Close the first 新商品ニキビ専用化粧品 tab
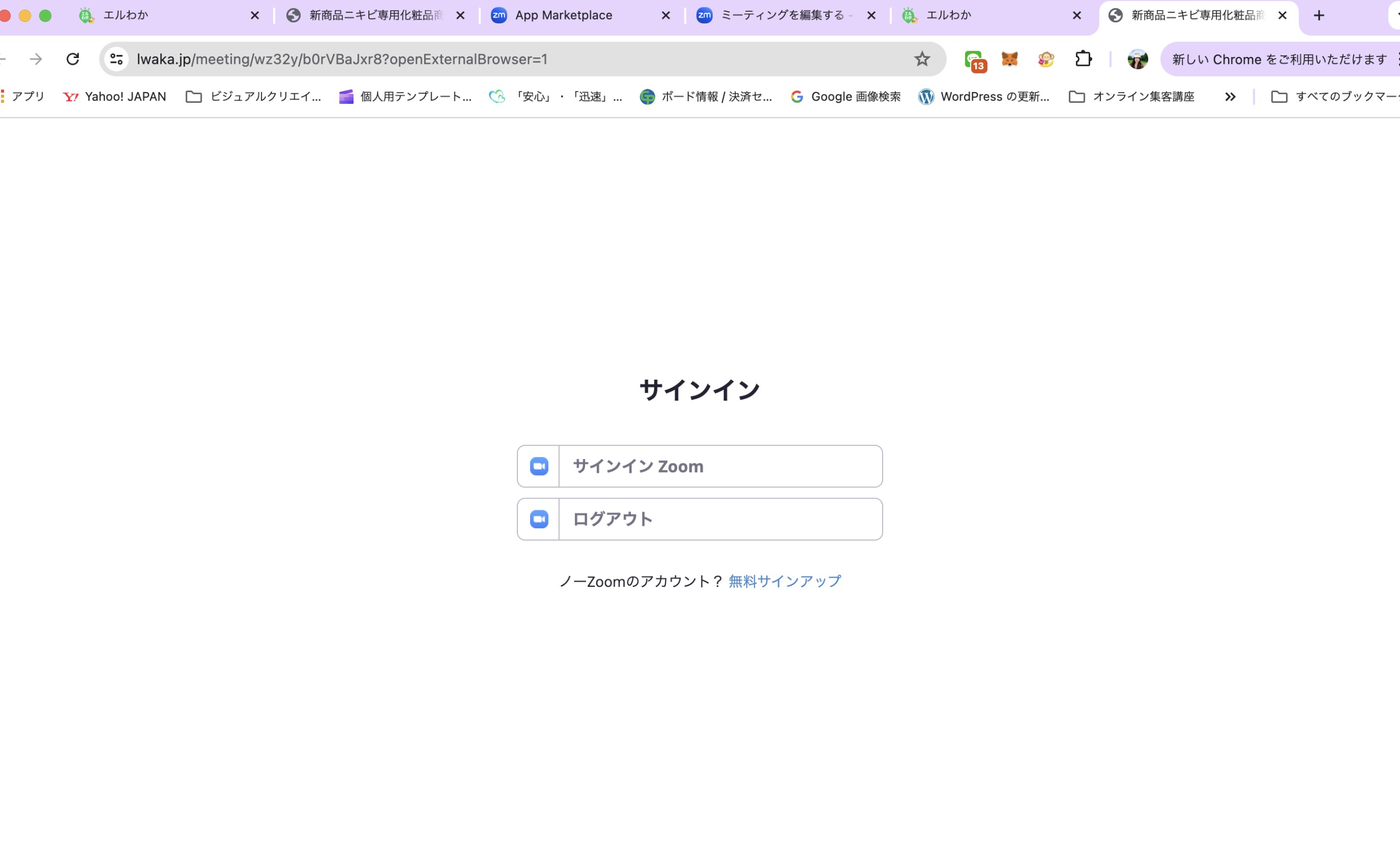This screenshot has height=849, width=1400. [x=460, y=15]
